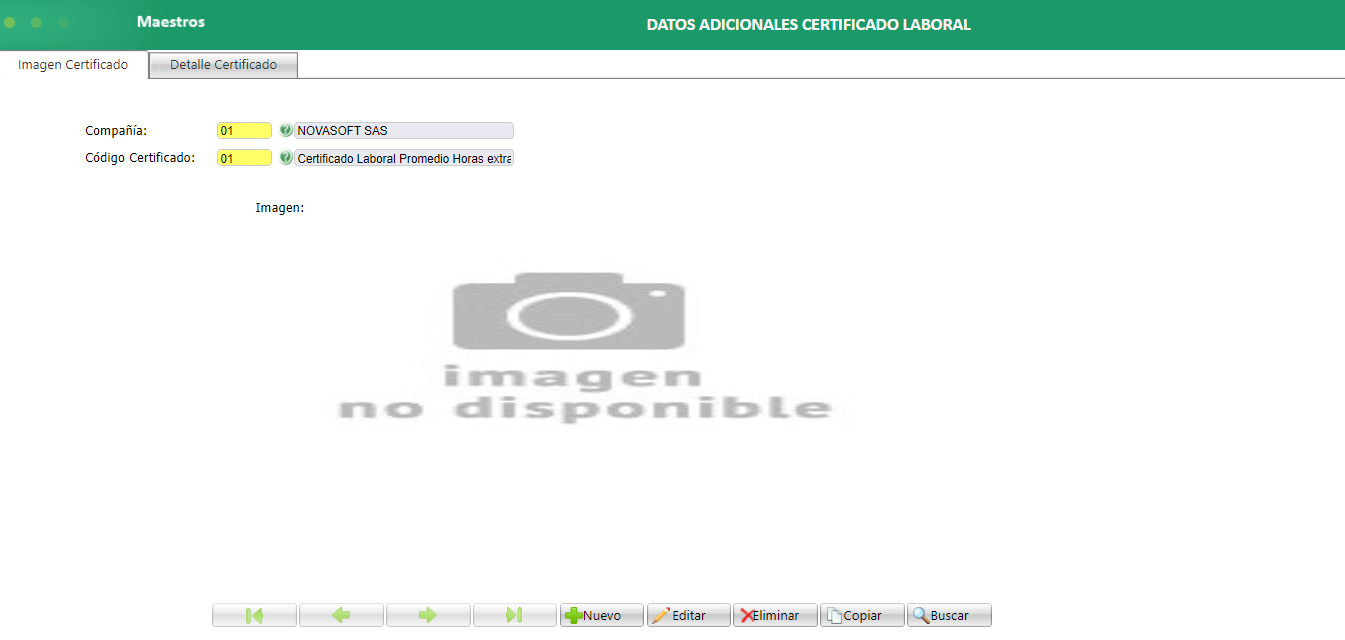Navigate to the first record

click(254, 614)
